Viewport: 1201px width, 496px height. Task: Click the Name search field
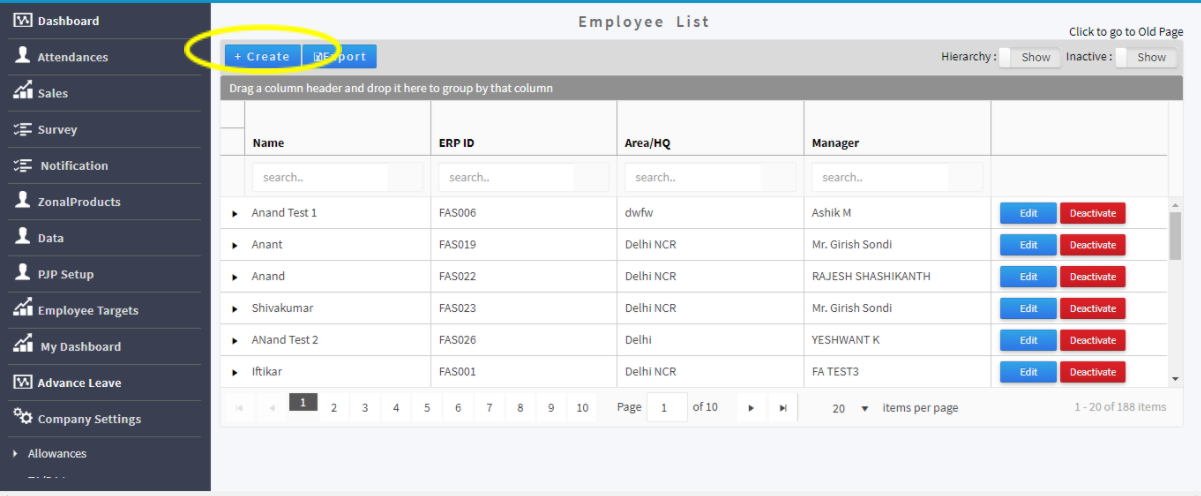[x=320, y=177]
